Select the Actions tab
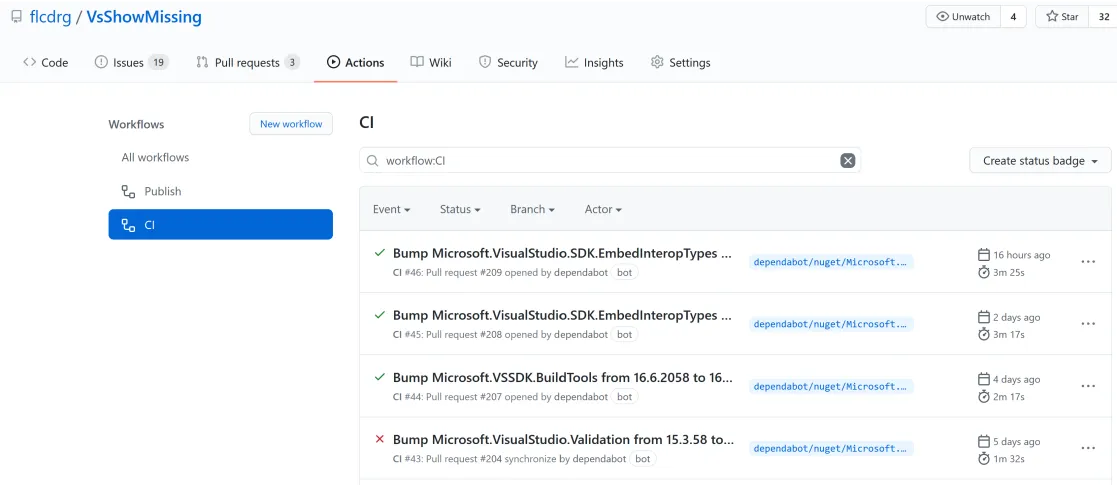The width and height of the screenshot is (1117, 485). (x=355, y=63)
